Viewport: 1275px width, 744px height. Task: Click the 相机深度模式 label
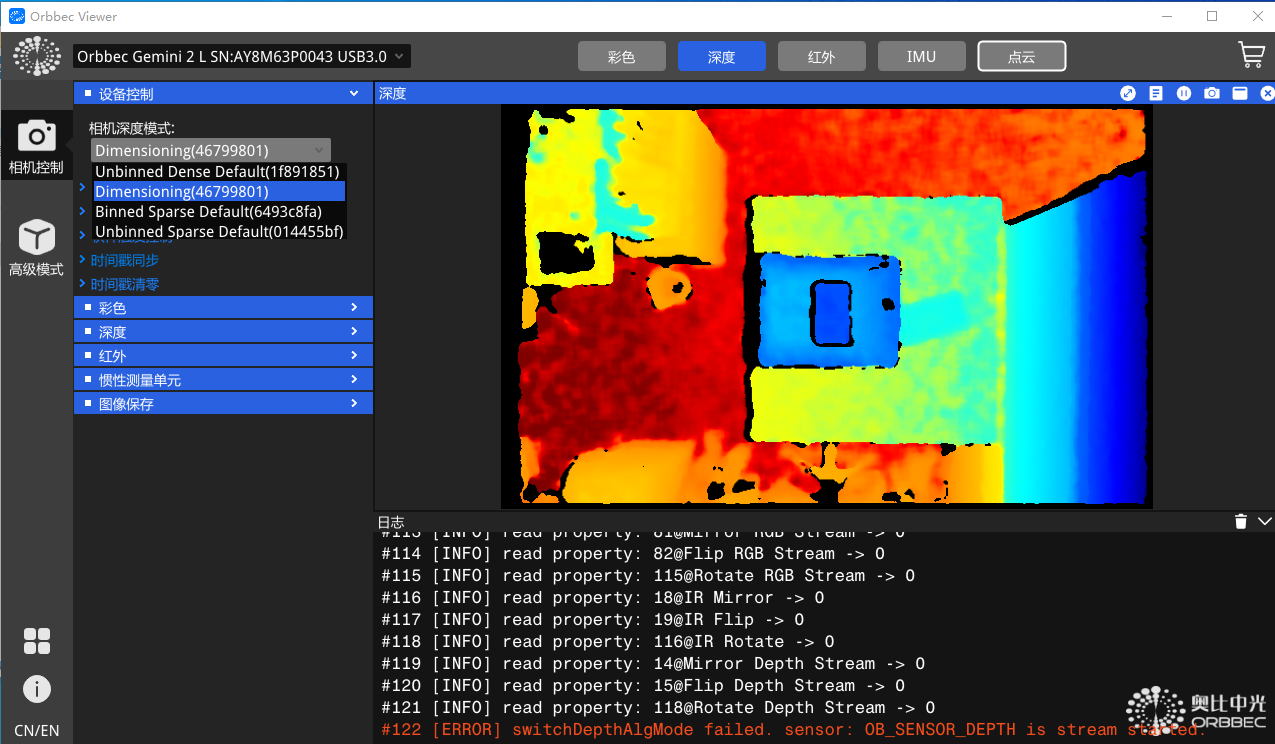pos(132,128)
